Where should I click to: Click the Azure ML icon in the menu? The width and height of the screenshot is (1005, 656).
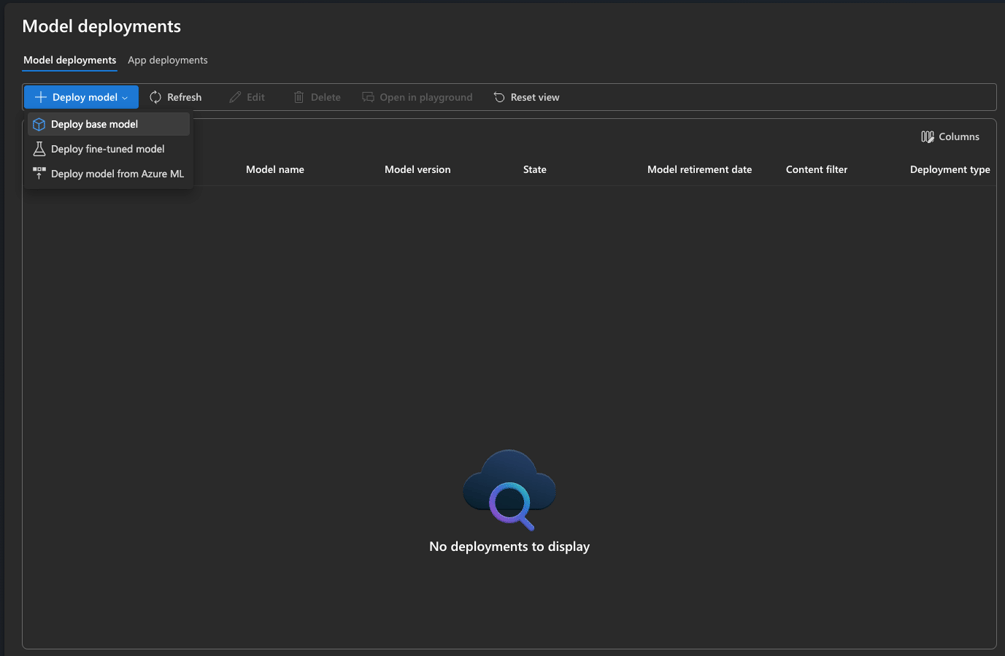tap(38, 173)
